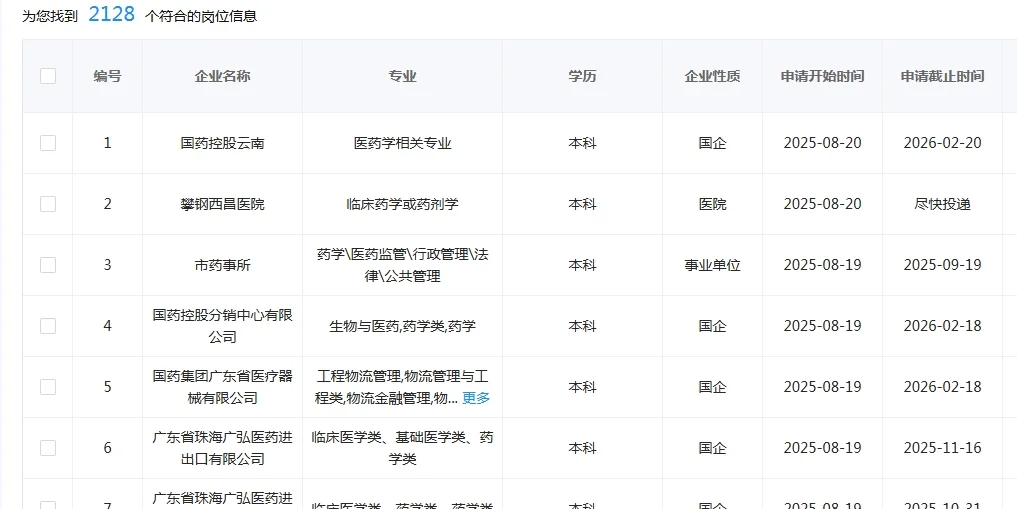The image size is (1017, 509).
Task: Tick checkbox for 国药集团广东省医疗器械有限公司
Action: click(x=48, y=386)
